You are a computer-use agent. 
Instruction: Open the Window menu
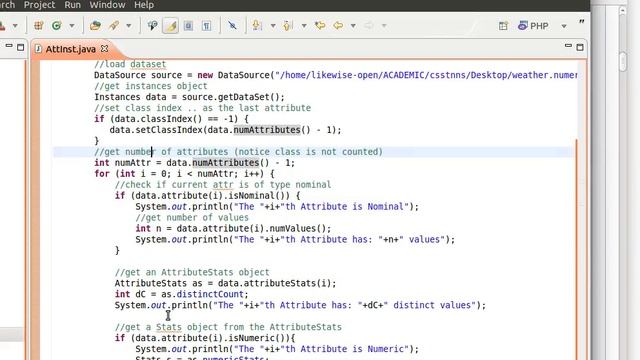click(107, 5)
